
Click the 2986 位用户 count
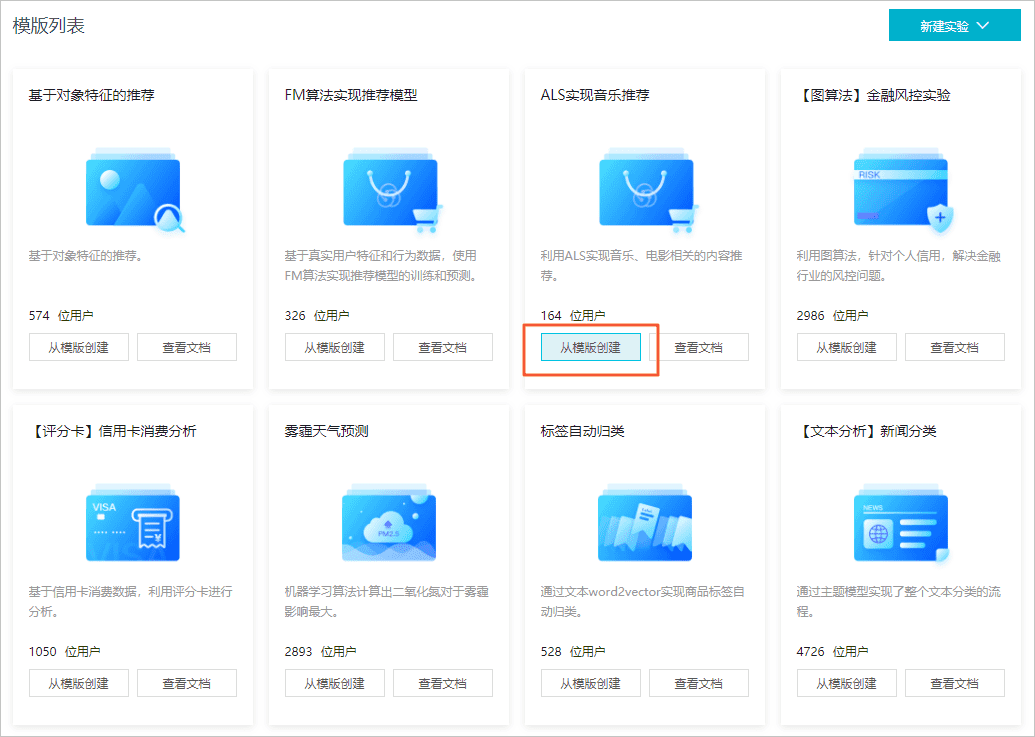pos(832,315)
